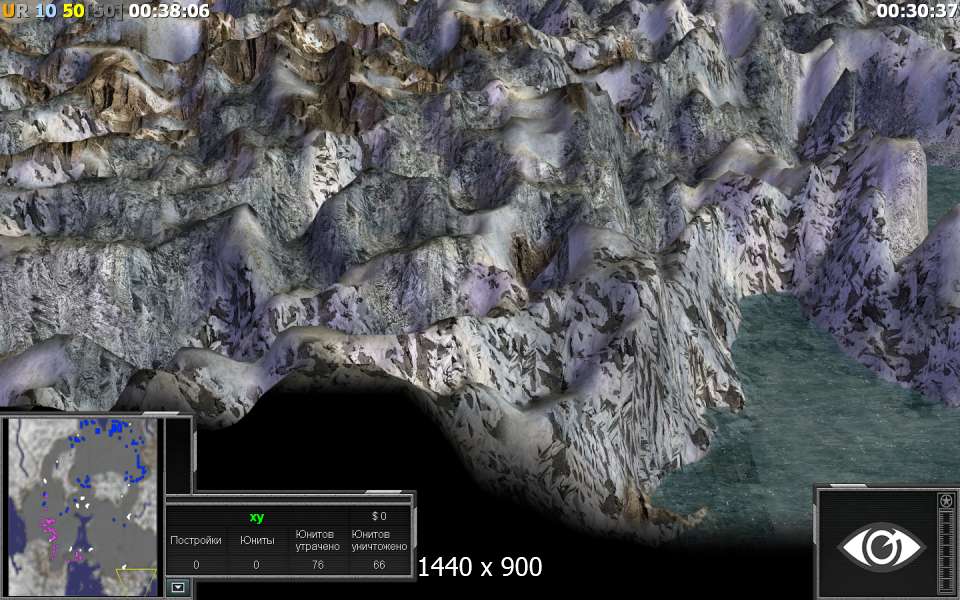
Task: Click the 'Юниты' column header
Action: click(257, 541)
